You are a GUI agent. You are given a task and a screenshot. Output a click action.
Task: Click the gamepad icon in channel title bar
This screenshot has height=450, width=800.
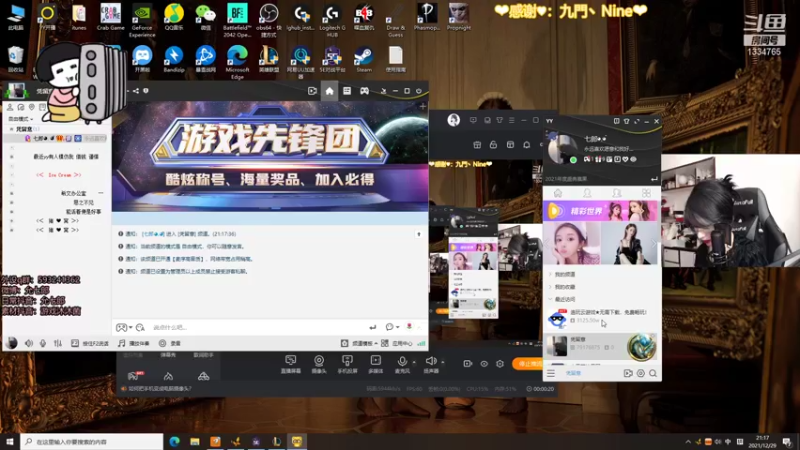(x=364, y=91)
